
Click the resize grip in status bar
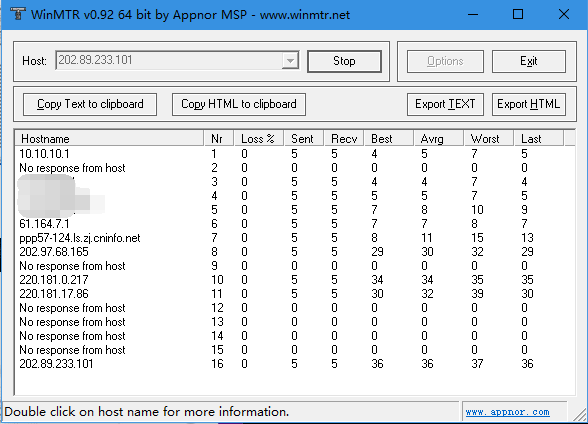580,415
